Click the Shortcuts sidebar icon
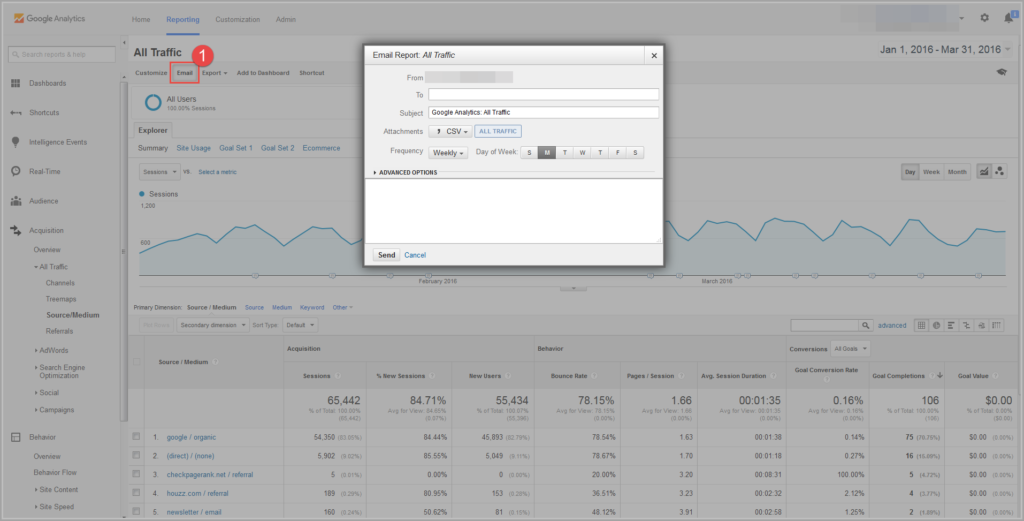 [x=16, y=113]
